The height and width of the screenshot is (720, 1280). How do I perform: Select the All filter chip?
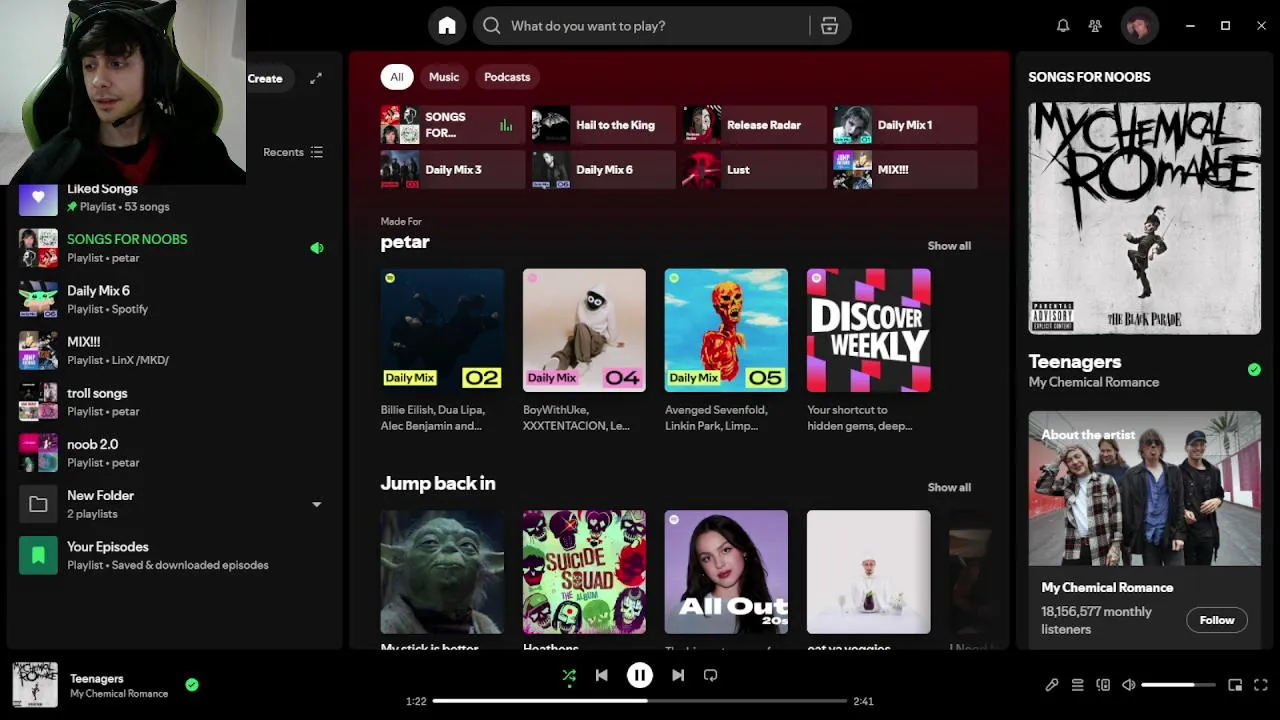click(397, 77)
